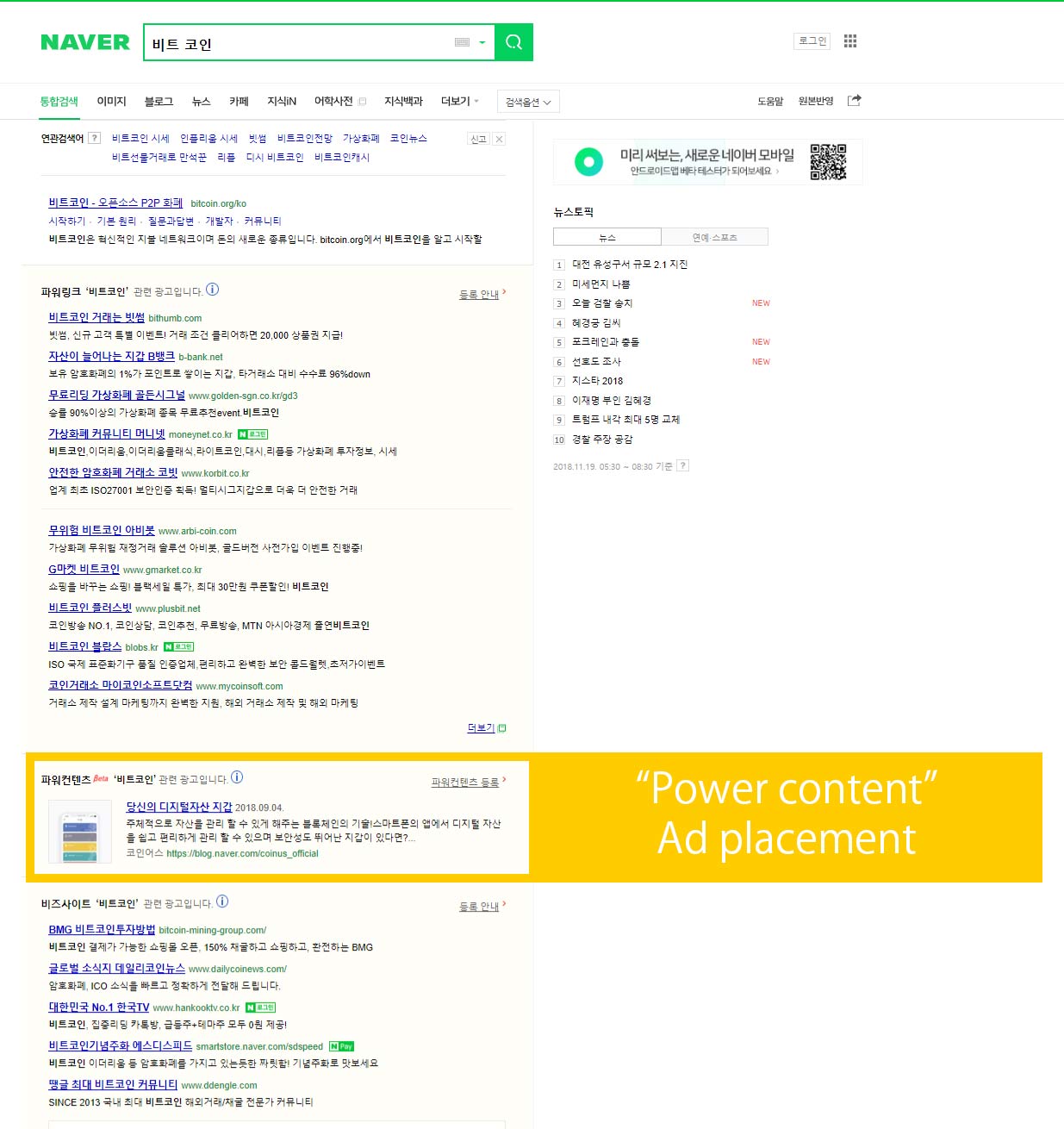This screenshot has width=1064, height=1129.
Task: Open the apps grid icon near 로그인
Action: (850, 41)
